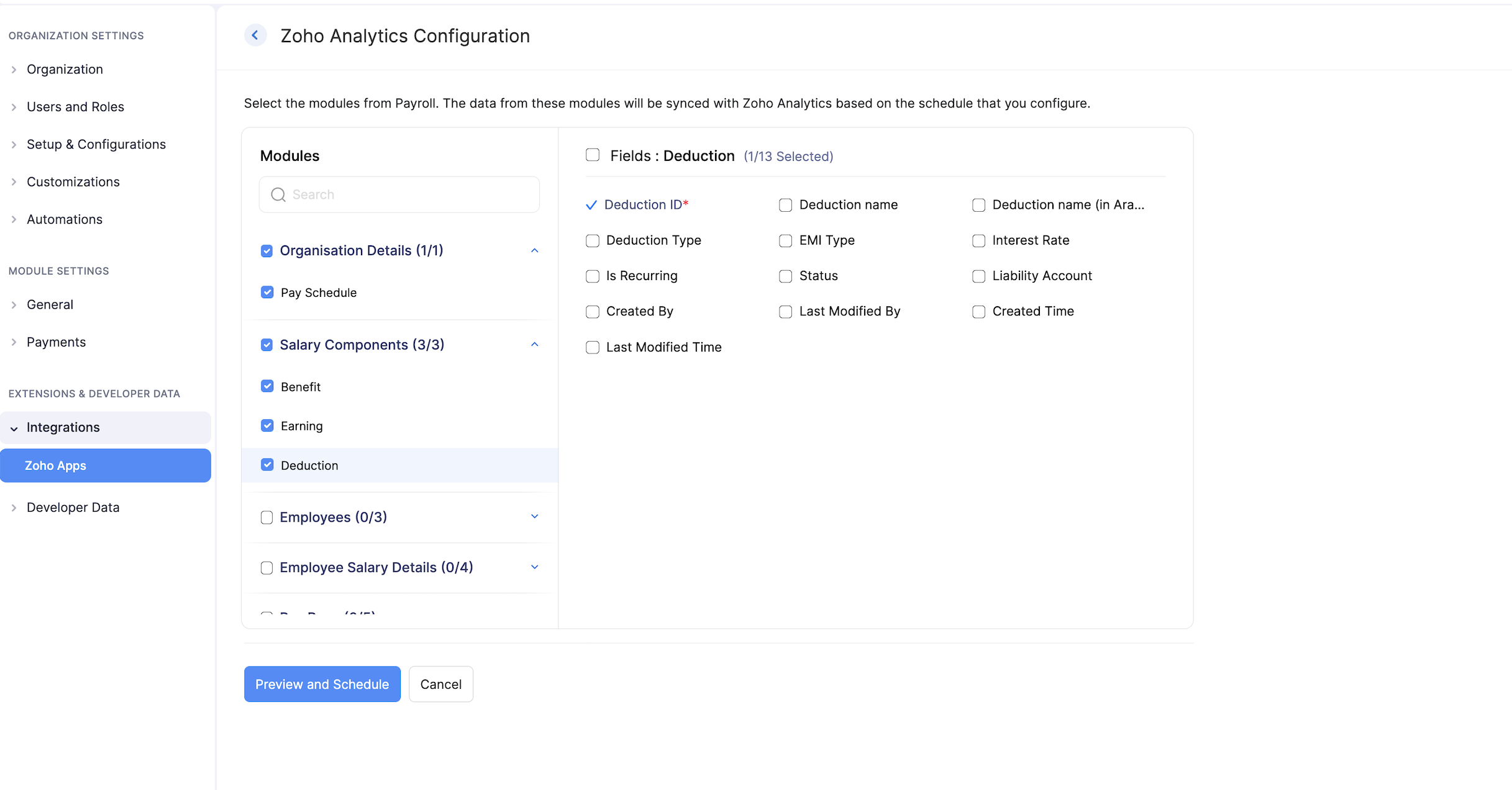Check the Interest Rate field
Viewport: 1512px width, 790px height.
pyautogui.click(x=979, y=240)
